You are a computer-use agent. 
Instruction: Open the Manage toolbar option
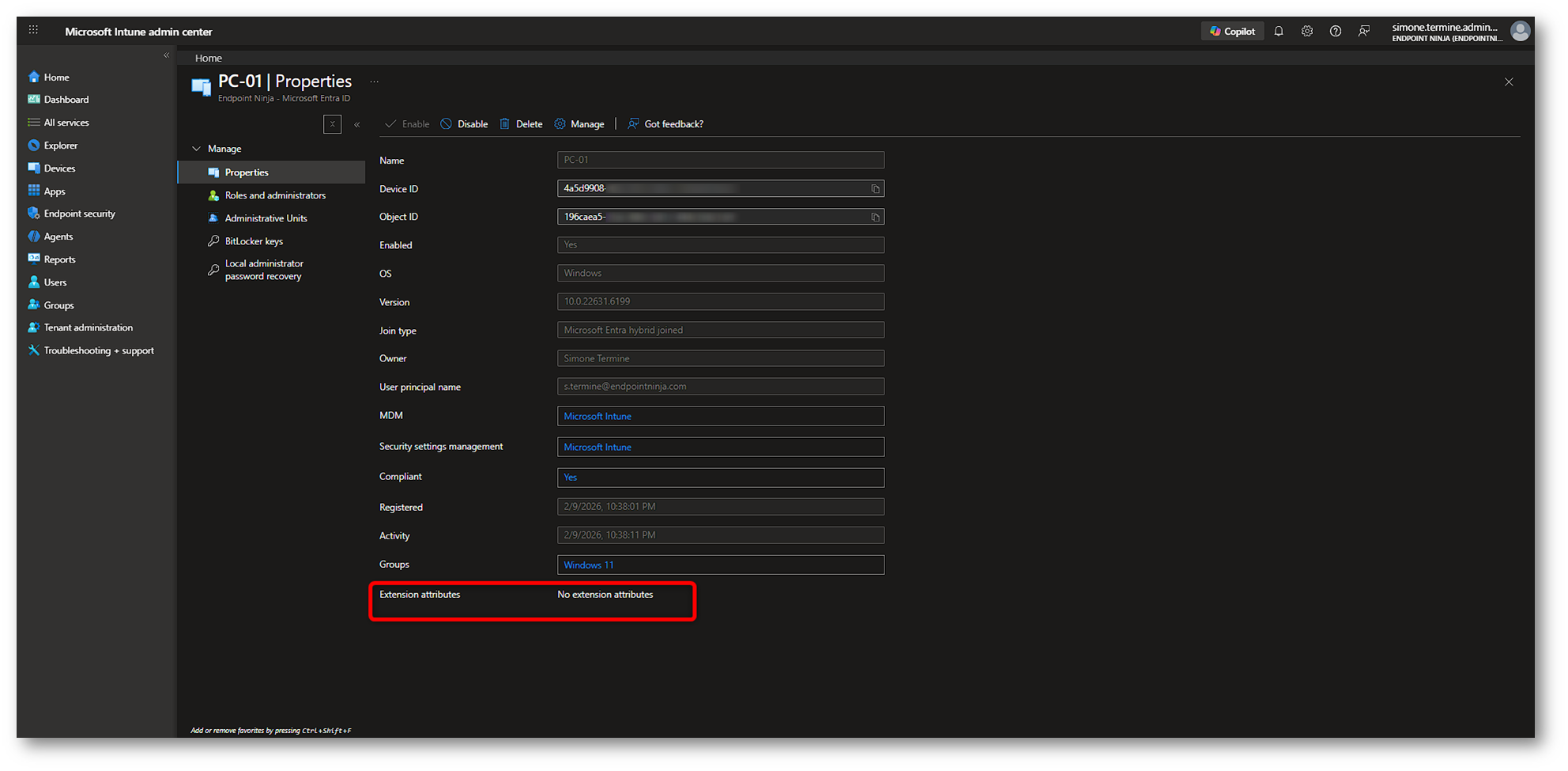coord(579,124)
